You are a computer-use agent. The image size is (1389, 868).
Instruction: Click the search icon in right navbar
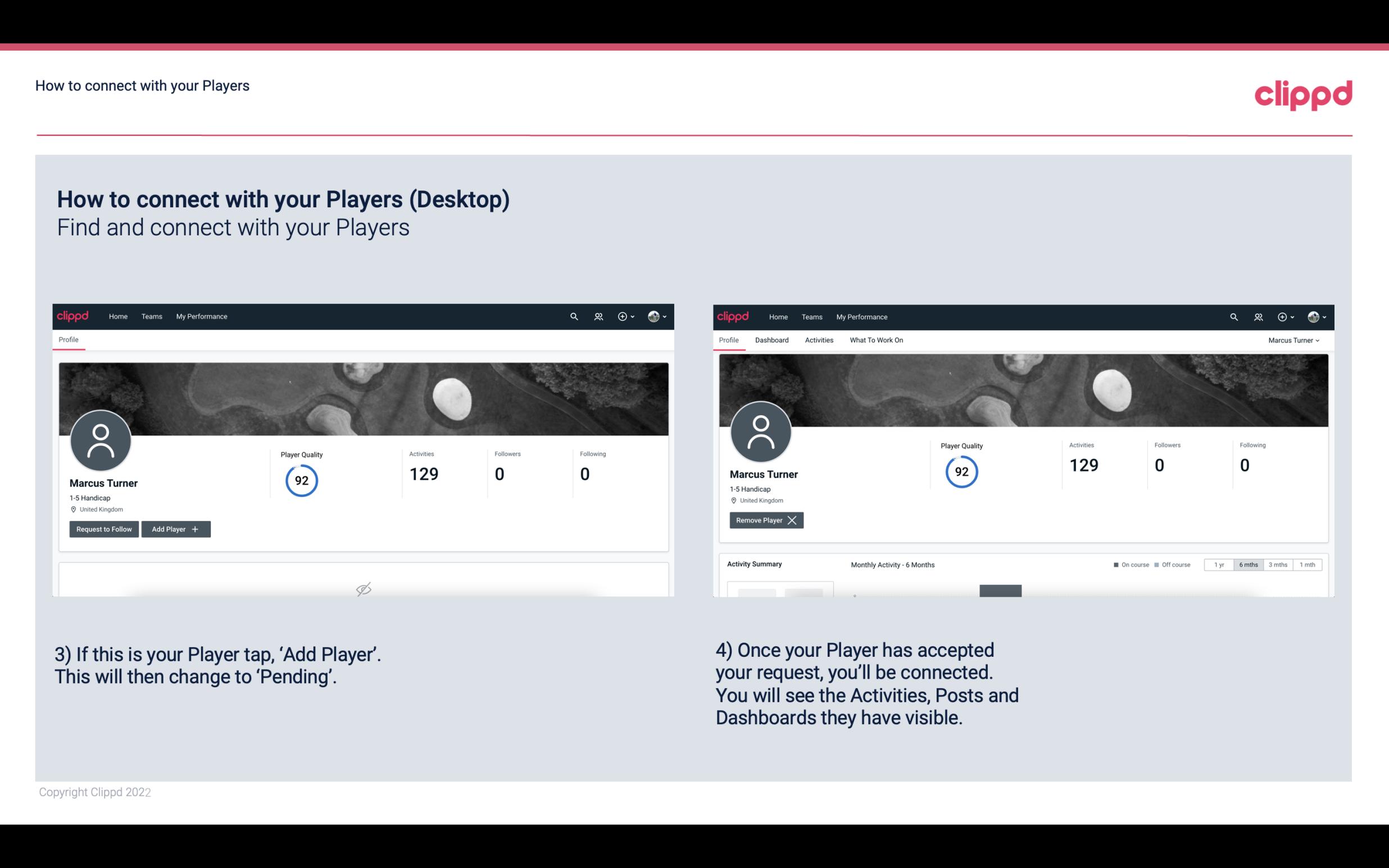click(x=1233, y=316)
